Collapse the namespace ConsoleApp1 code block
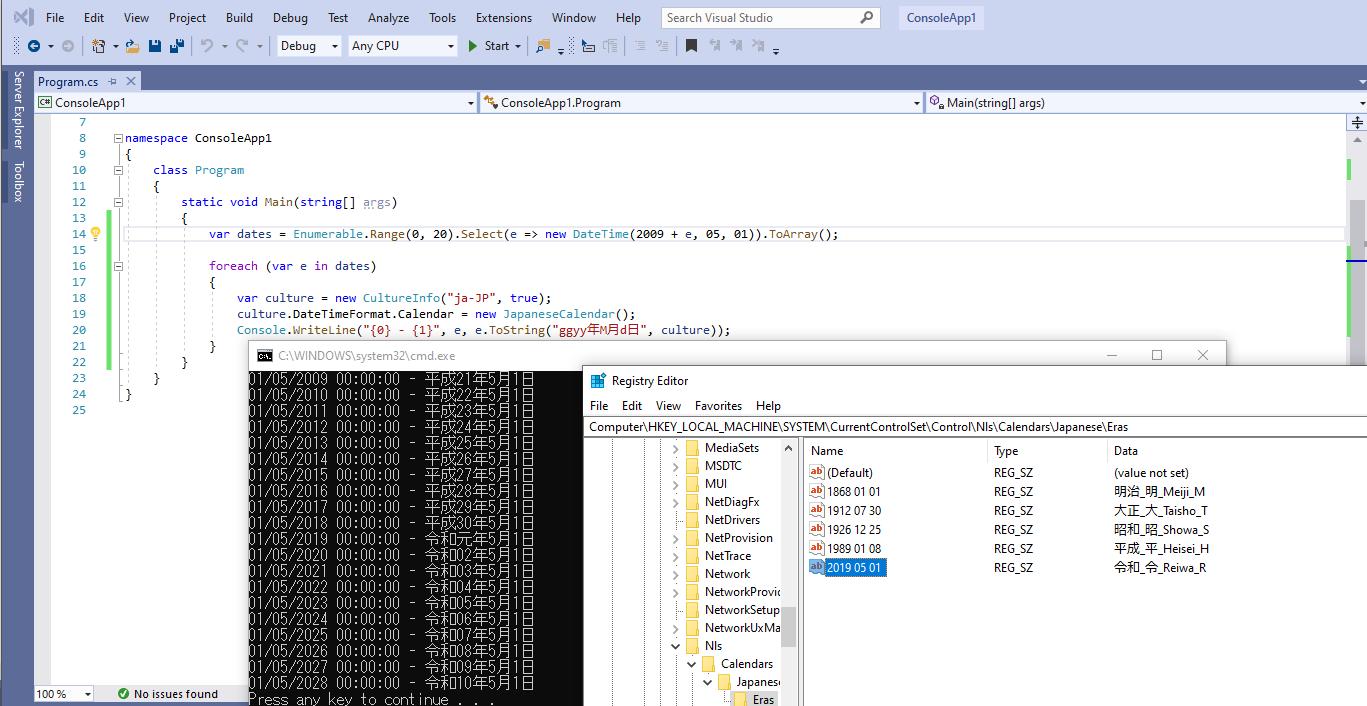This screenshot has height=706, width=1367. click(x=118, y=138)
